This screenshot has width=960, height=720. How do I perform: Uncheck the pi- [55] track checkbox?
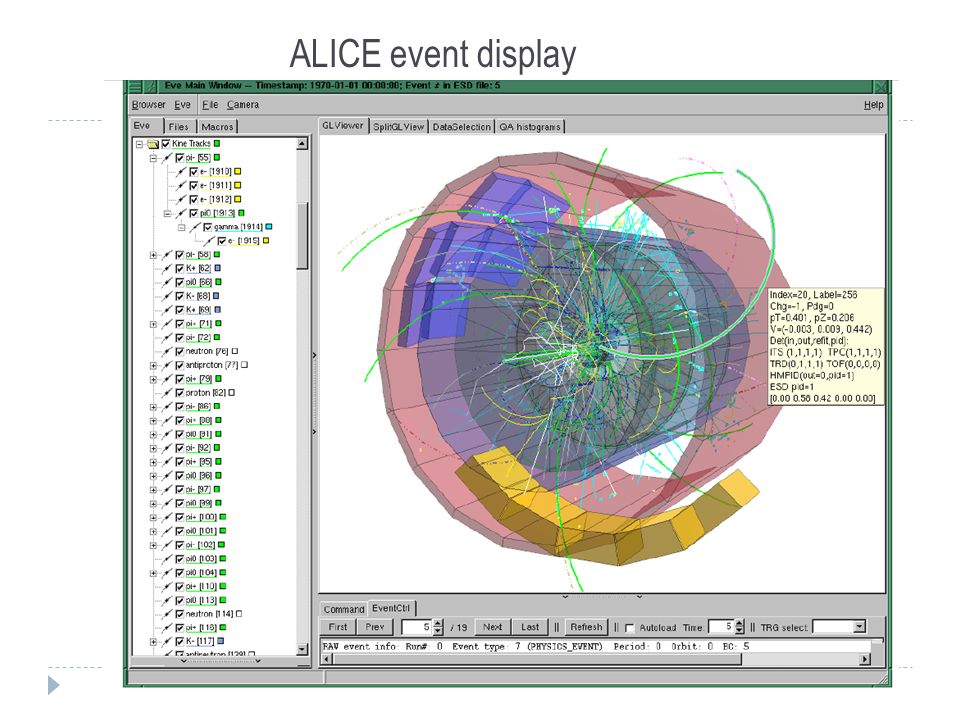[x=179, y=158]
